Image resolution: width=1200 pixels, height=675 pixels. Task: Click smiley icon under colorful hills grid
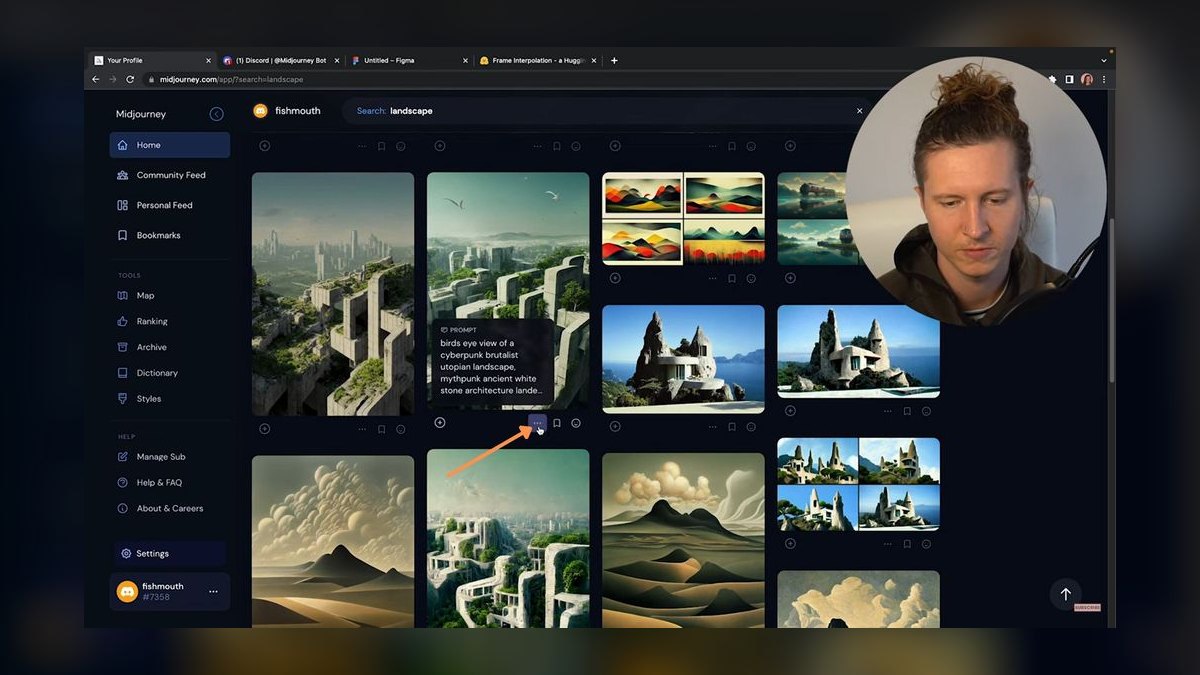[x=751, y=278]
